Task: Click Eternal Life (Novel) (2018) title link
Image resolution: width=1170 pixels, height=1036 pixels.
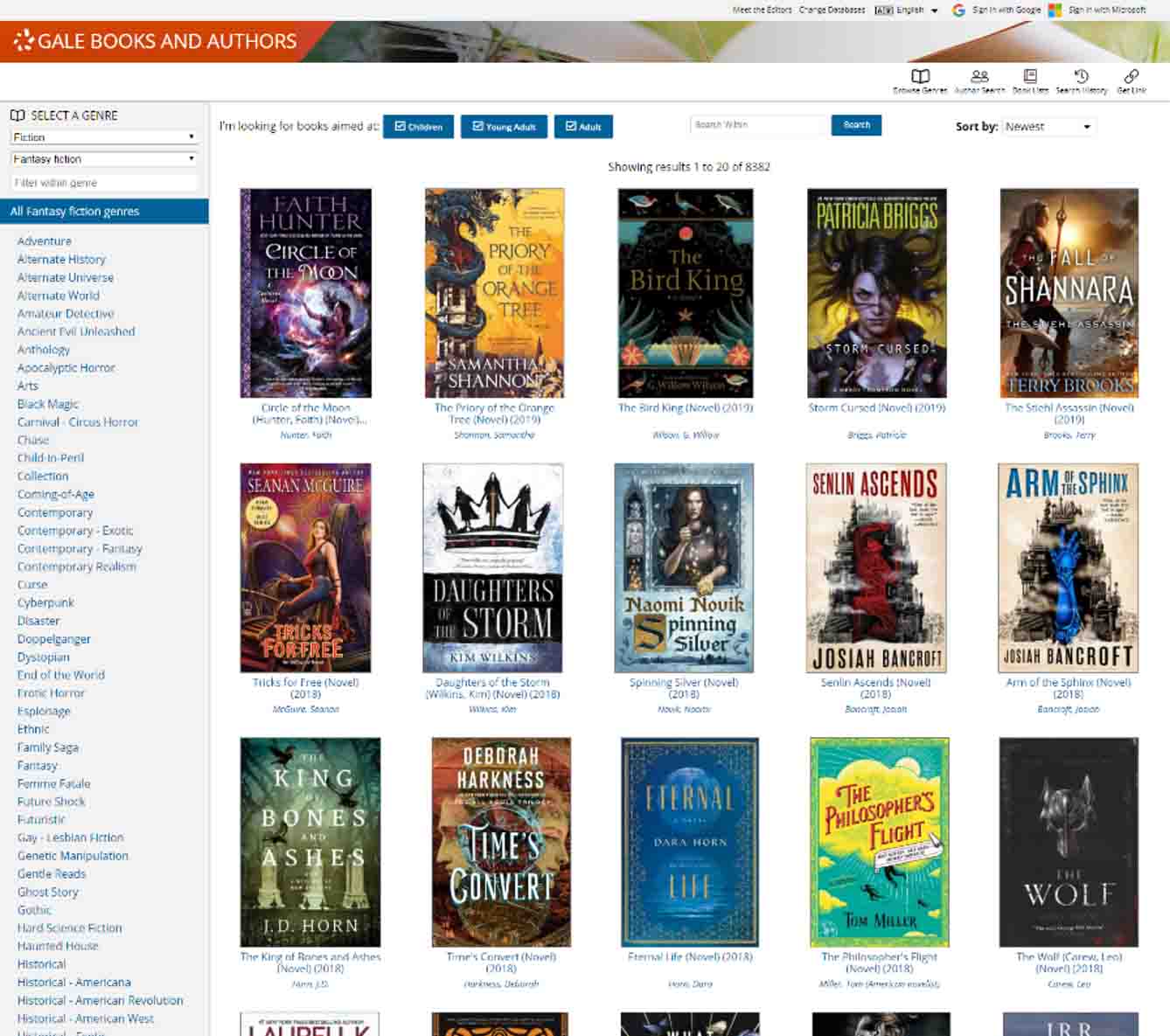Action: click(x=689, y=956)
